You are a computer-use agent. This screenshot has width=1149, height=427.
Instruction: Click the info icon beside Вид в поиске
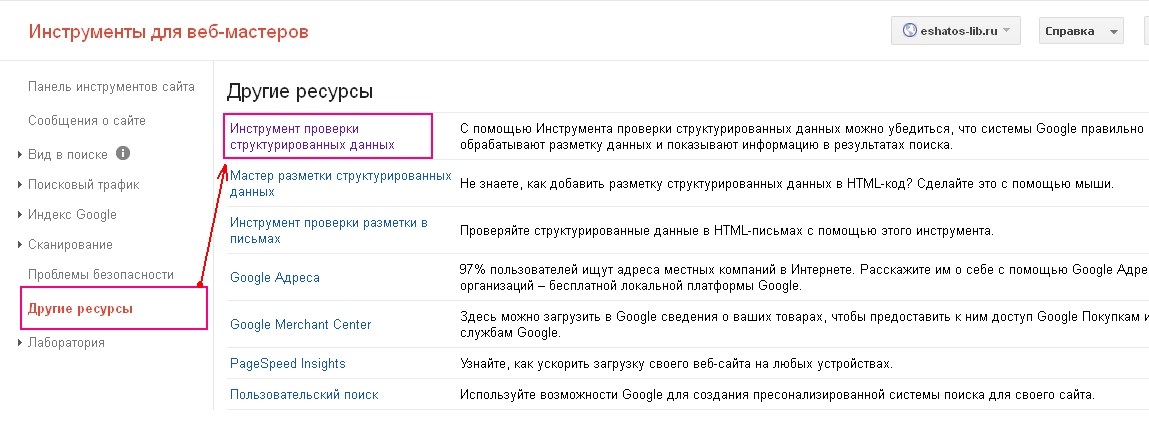(x=124, y=154)
